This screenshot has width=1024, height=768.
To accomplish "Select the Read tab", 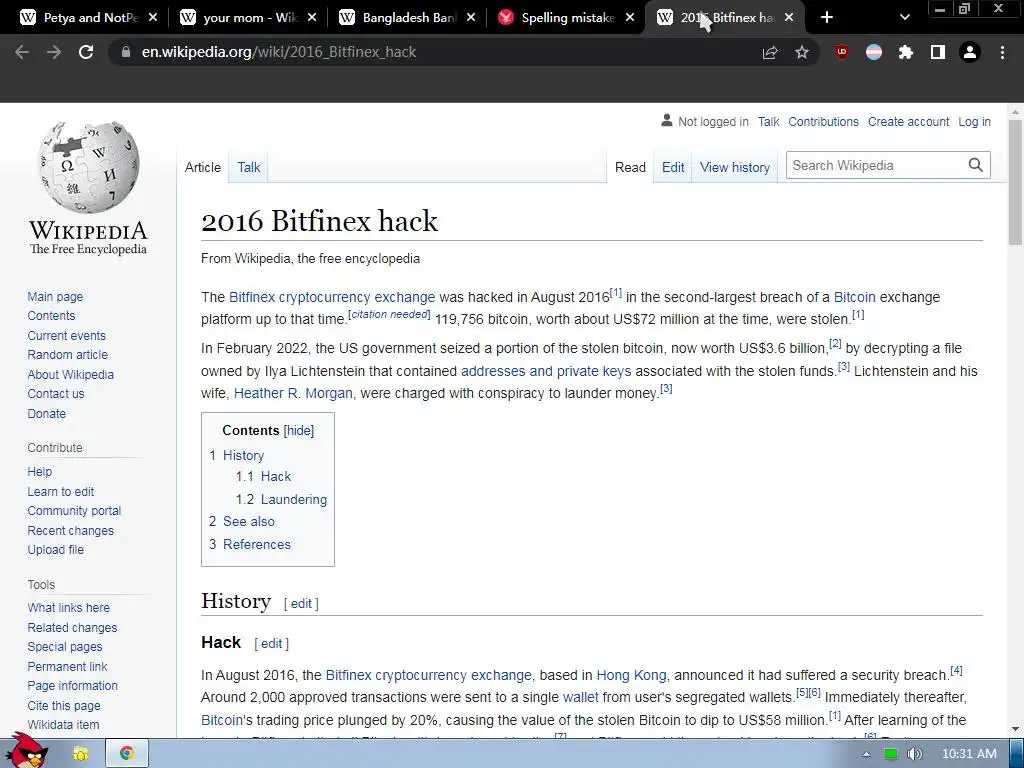I will pyautogui.click(x=630, y=167).
